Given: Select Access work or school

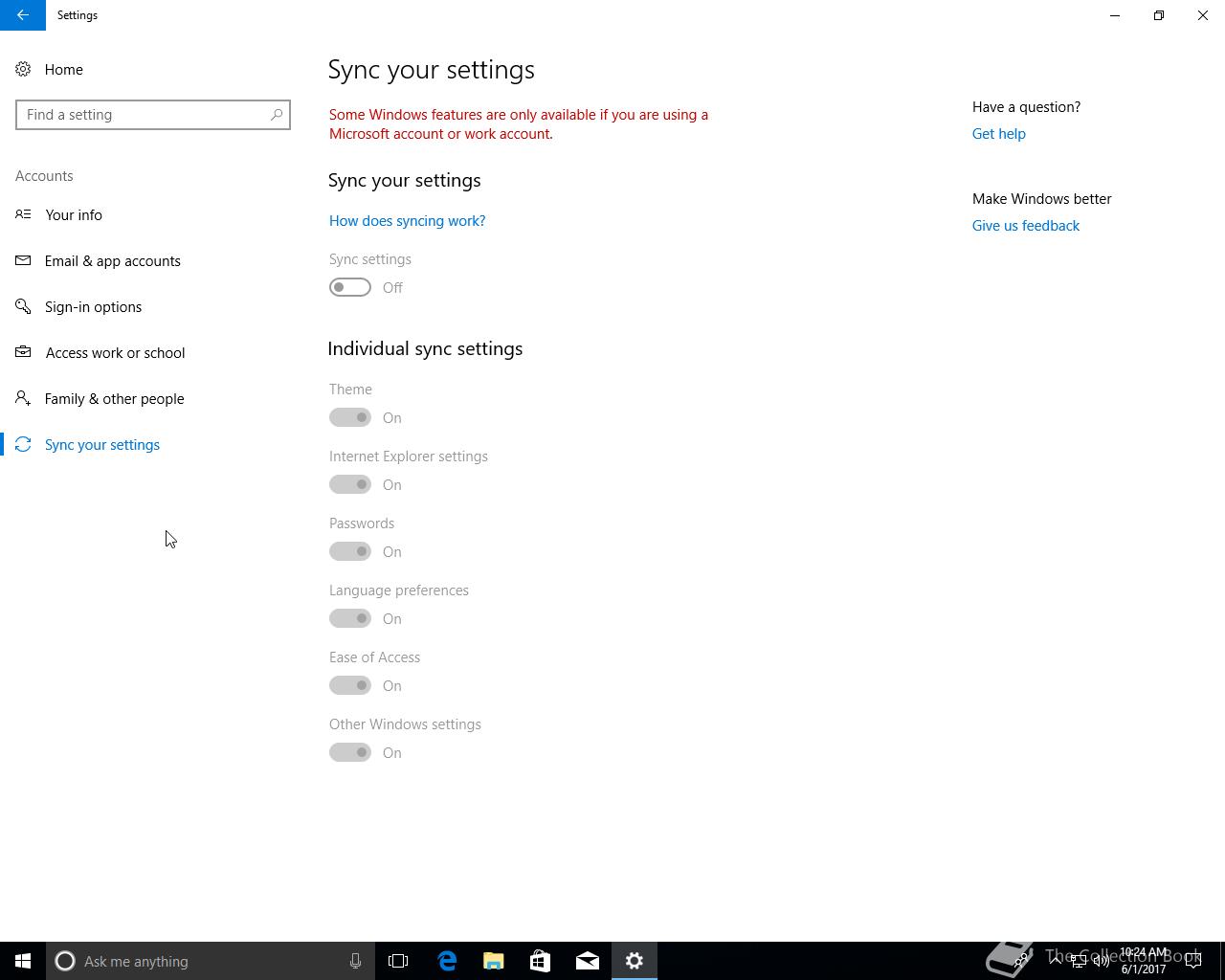Looking at the screenshot, I should (153, 352).
